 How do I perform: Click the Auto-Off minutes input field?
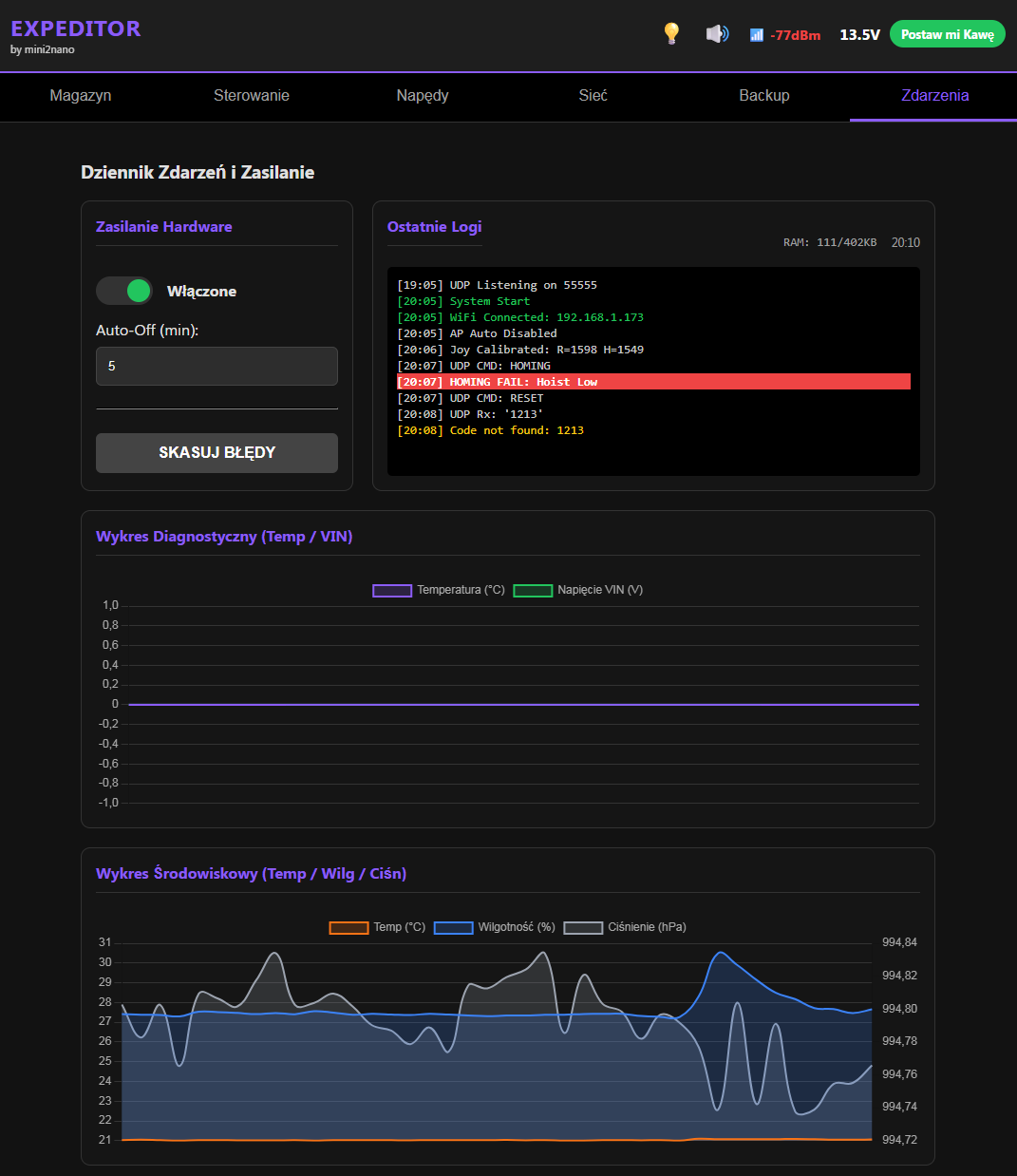(217, 366)
